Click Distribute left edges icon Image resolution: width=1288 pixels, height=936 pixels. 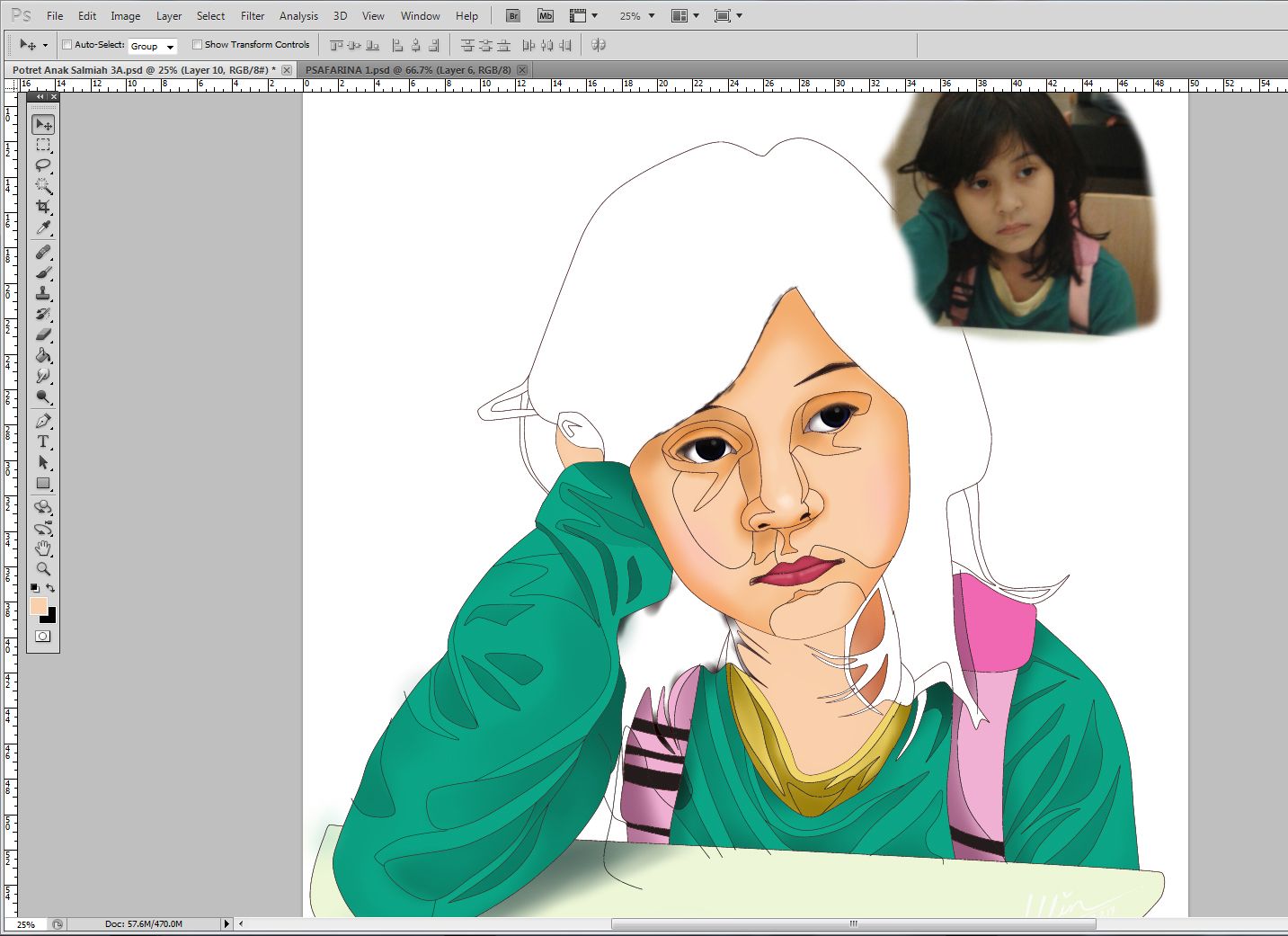coord(529,45)
